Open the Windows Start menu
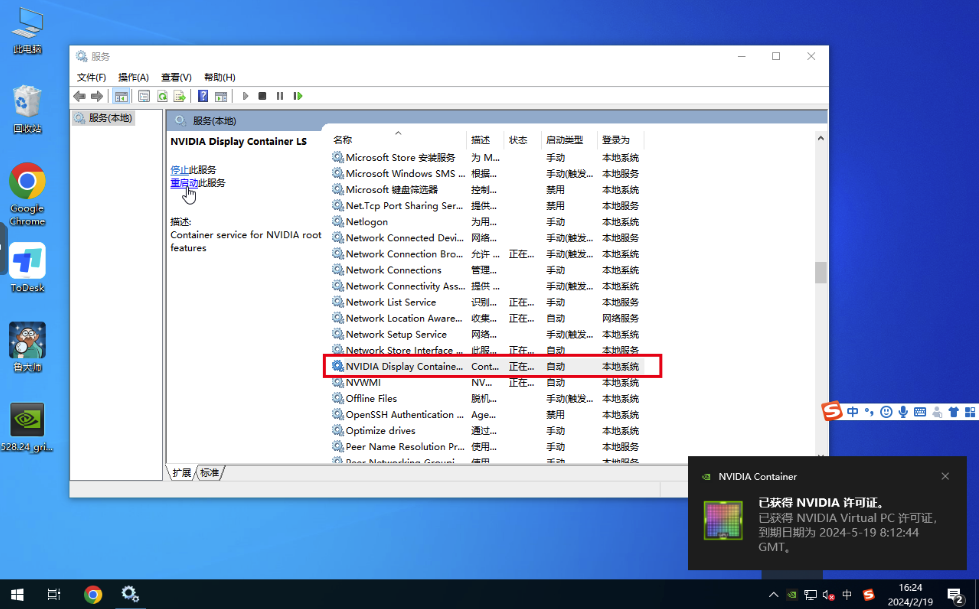Image resolution: width=979 pixels, height=609 pixels. click(17, 595)
